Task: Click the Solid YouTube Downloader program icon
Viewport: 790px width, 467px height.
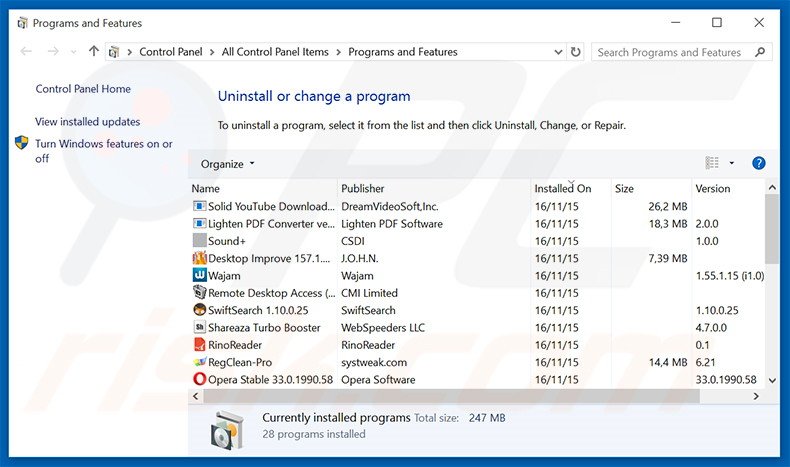Action: coord(200,206)
